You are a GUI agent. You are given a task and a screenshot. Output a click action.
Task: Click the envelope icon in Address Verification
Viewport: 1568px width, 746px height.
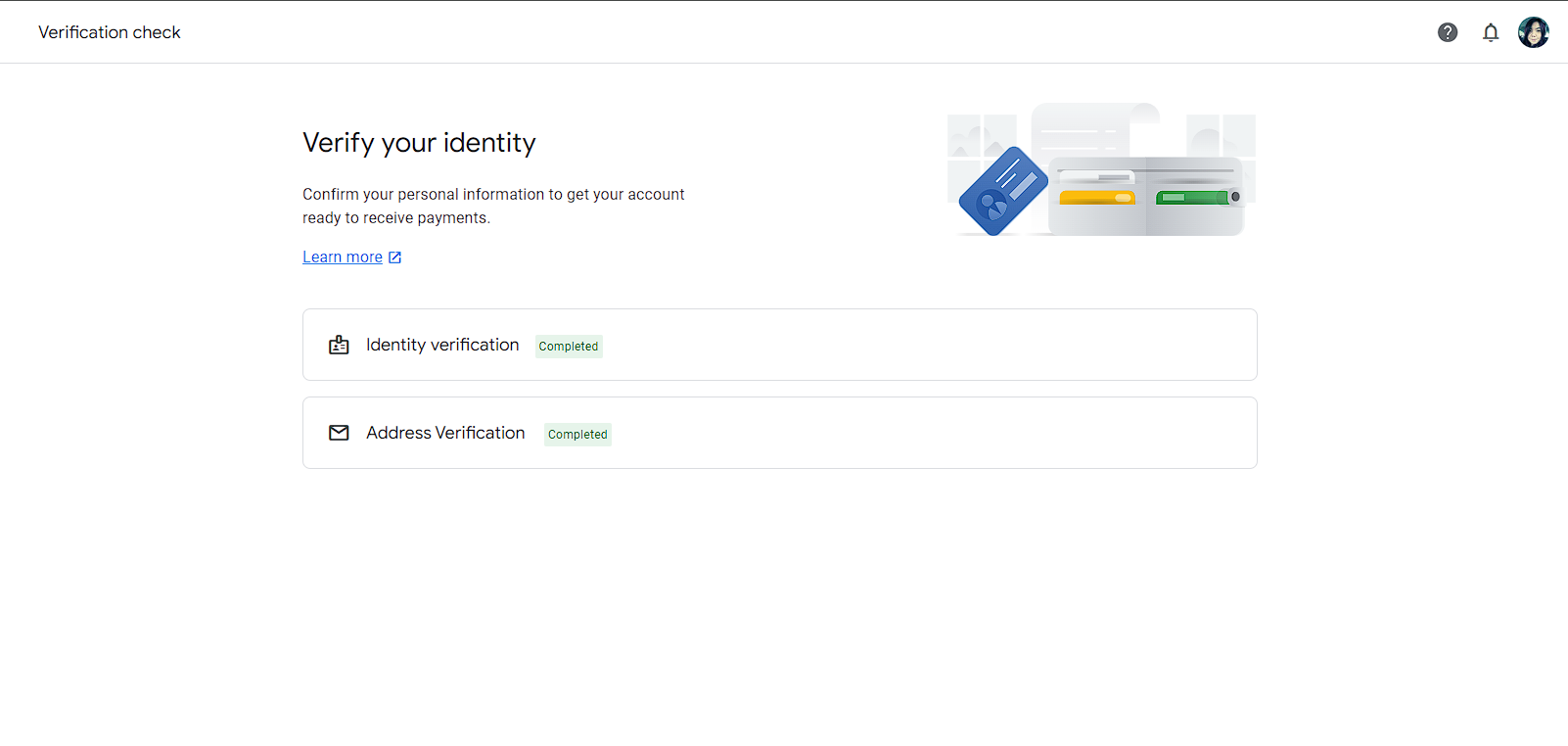(339, 433)
